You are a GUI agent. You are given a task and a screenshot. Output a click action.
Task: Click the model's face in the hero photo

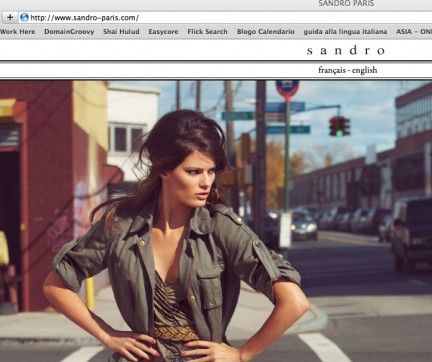196,179
